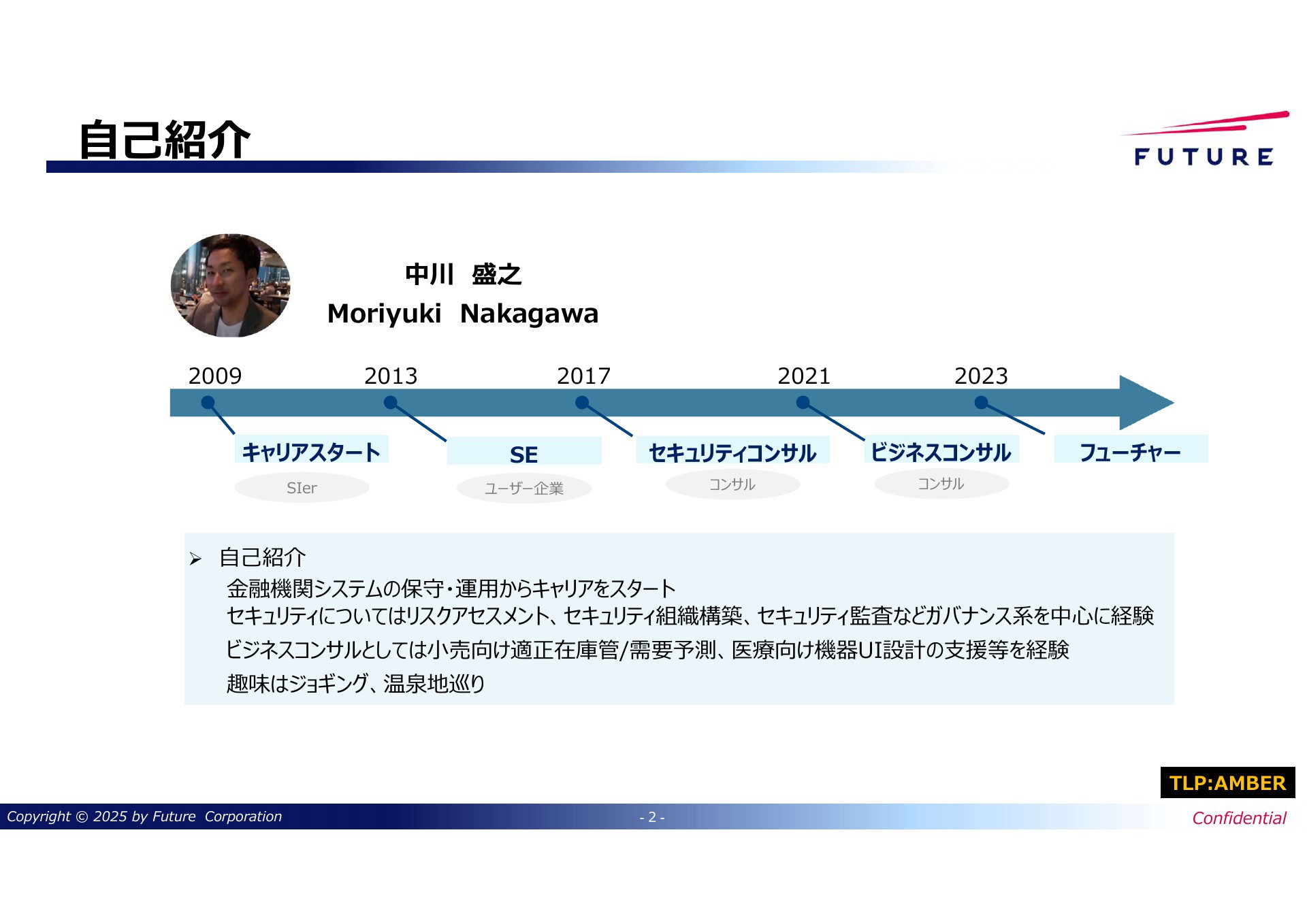This screenshot has height=924, width=1307.
Task: Click the line starting 金融機関システムの保守
Action: 451,589
